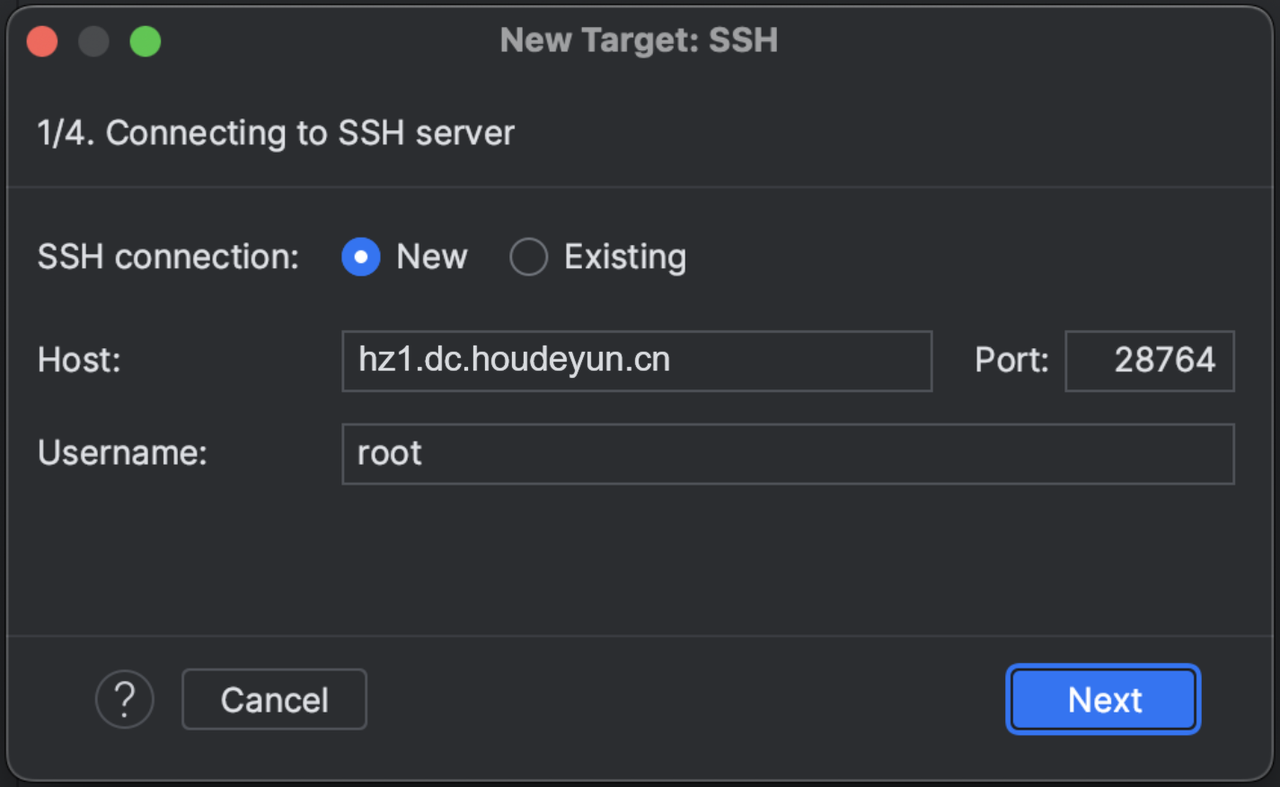This screenshot has height=787, width=1280.
Task: Select the New SSH connection radio button
Action: pyautogui.click(x=361, y=257)
